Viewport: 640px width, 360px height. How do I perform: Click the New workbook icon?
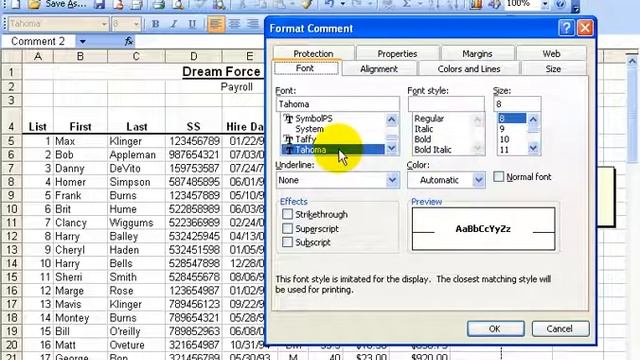tap(15, 4)
